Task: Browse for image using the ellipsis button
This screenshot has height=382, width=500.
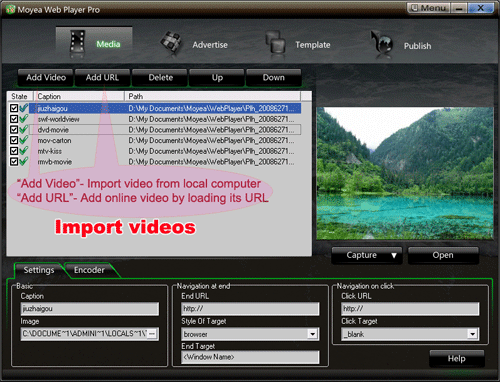Action: coord(152,334)
